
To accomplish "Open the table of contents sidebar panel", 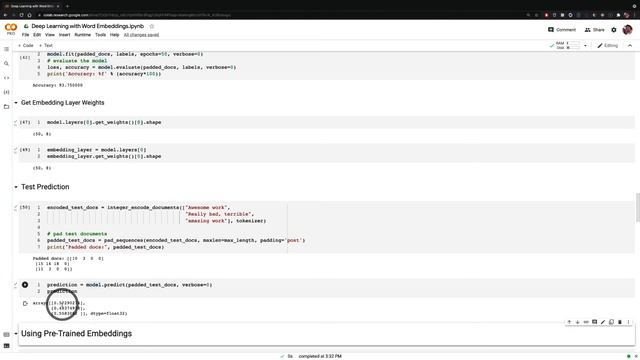I will (x=6, y=49).
